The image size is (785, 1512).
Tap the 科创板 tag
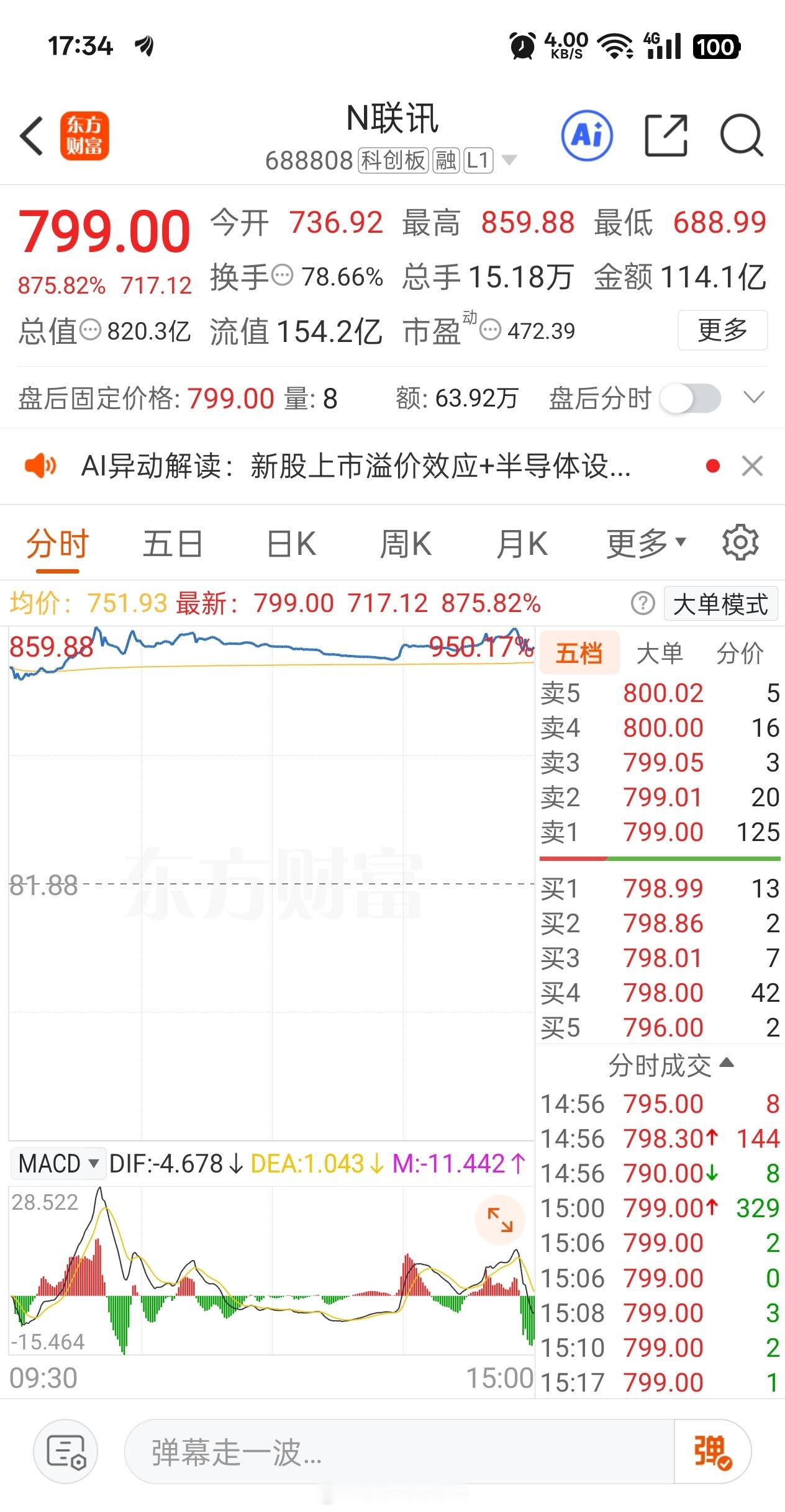pos(393,160)
